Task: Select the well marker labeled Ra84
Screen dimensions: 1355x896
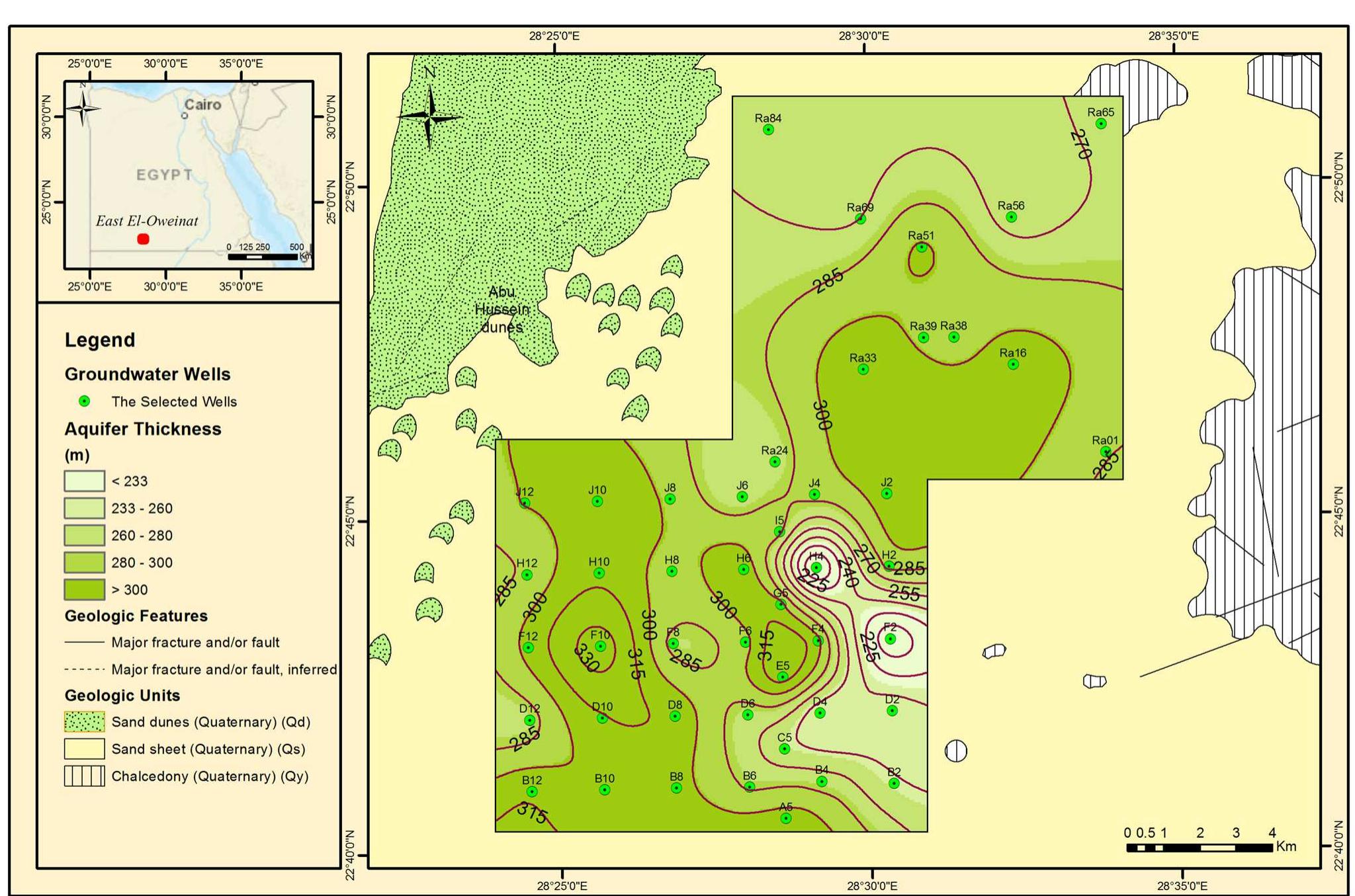Action: click(769, 130)
